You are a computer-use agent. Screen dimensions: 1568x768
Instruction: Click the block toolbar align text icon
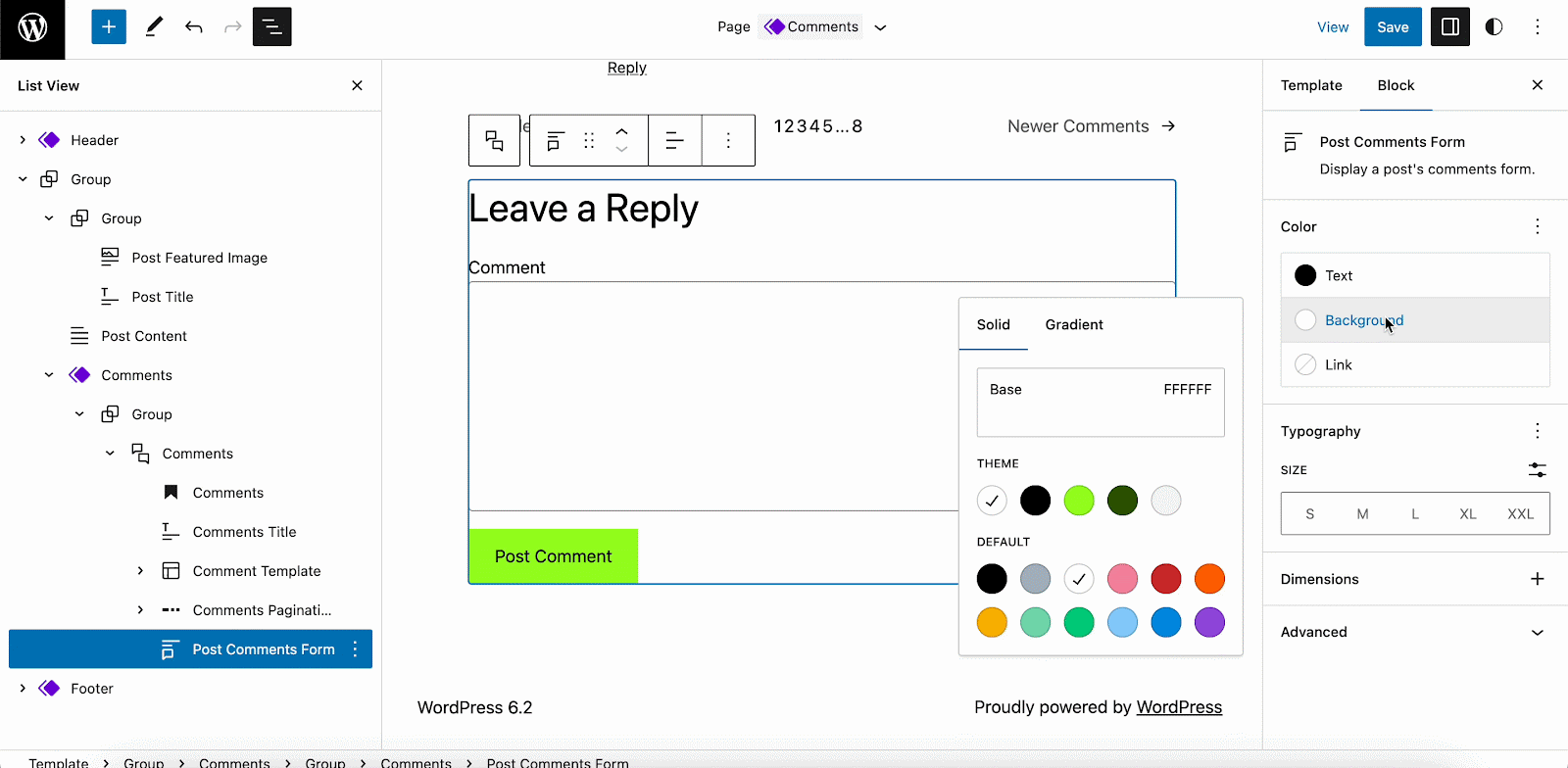coord(674,141)
